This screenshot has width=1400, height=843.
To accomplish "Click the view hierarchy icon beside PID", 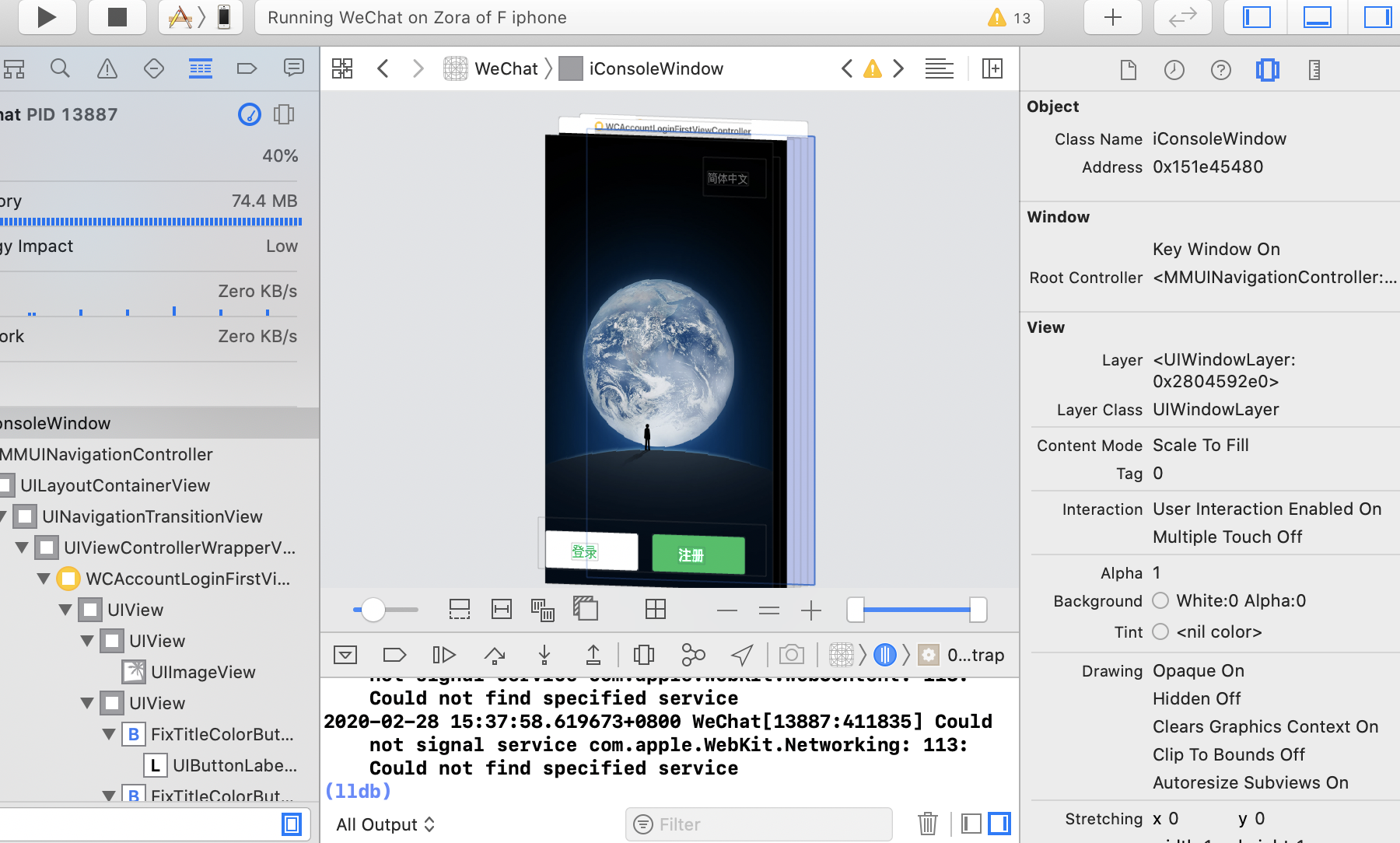I will 284,114.
